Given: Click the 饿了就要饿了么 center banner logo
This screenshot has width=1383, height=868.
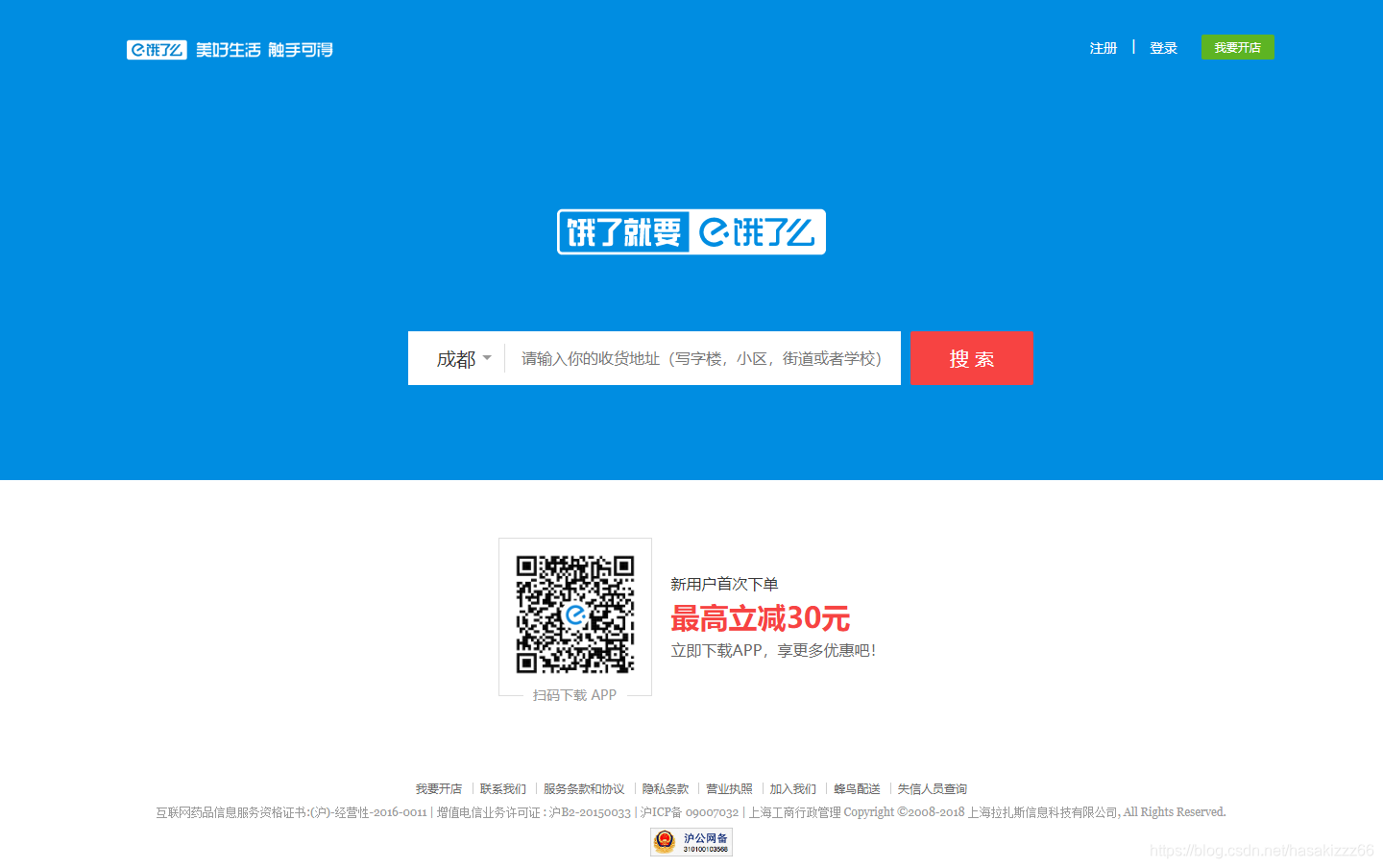Looking at the screenshot, I should [691, 231].
